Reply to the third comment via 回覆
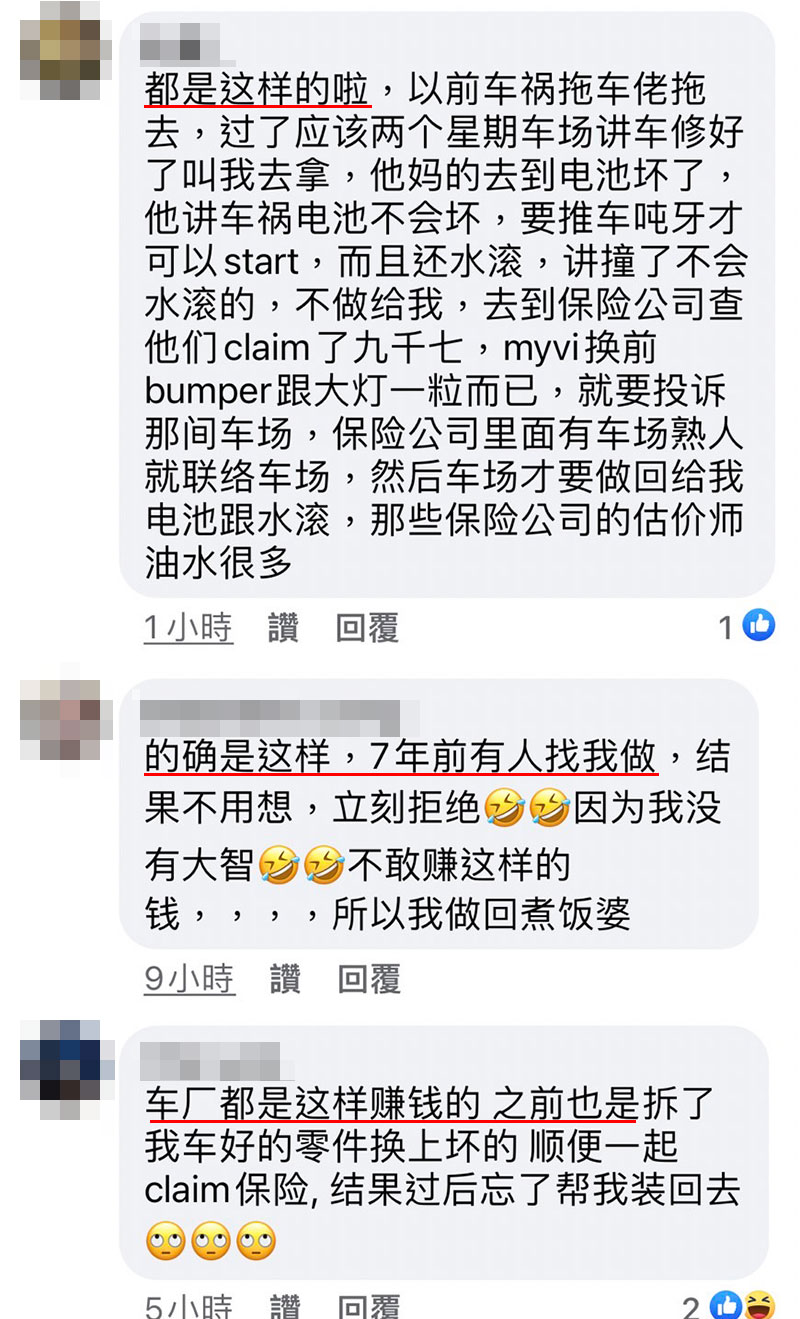The image size is (800, 1319). (369, 1305)
